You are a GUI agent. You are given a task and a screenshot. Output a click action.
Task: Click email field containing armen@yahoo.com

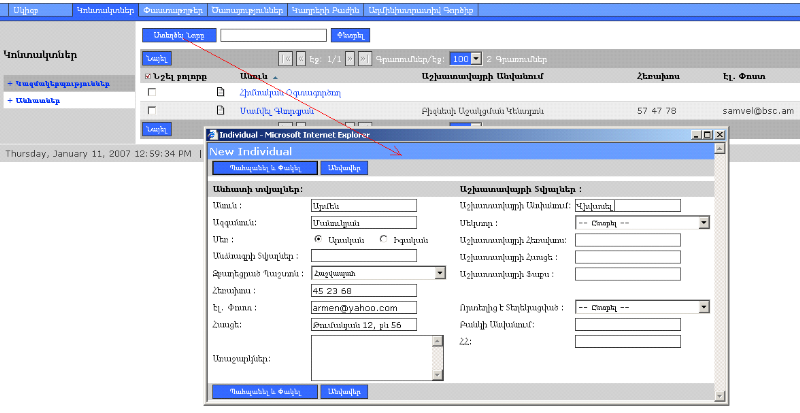[363, 308]
